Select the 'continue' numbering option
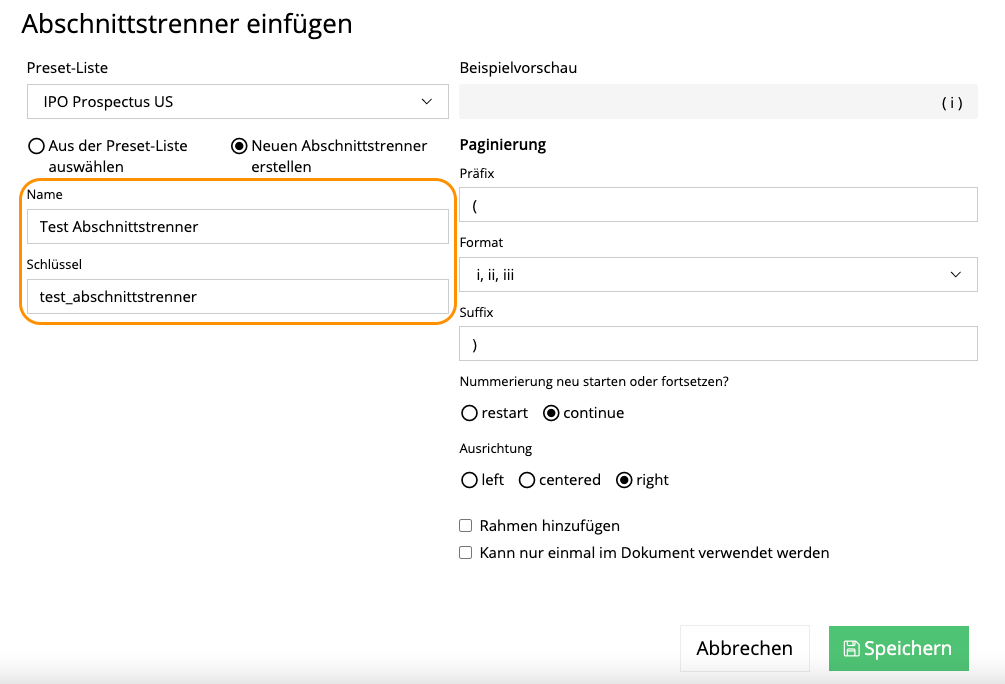 pos(551,413)
